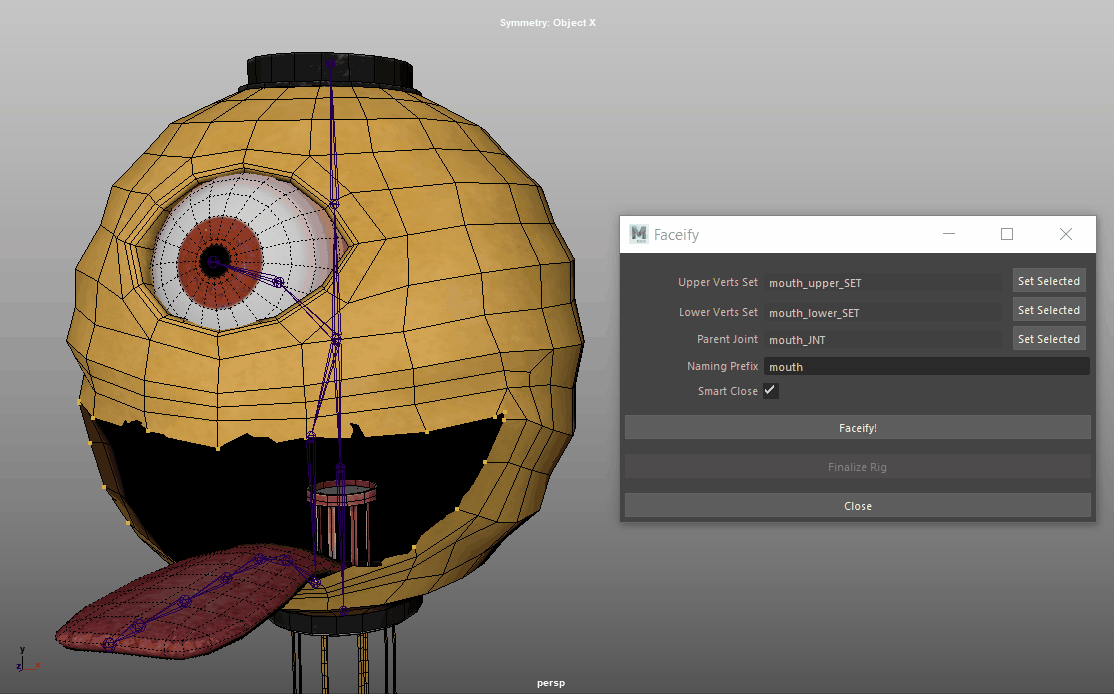This screenshot has height=694, width=1114.
Task: Click the eyeball pupil in the viewport
Action: pos(214,261)
